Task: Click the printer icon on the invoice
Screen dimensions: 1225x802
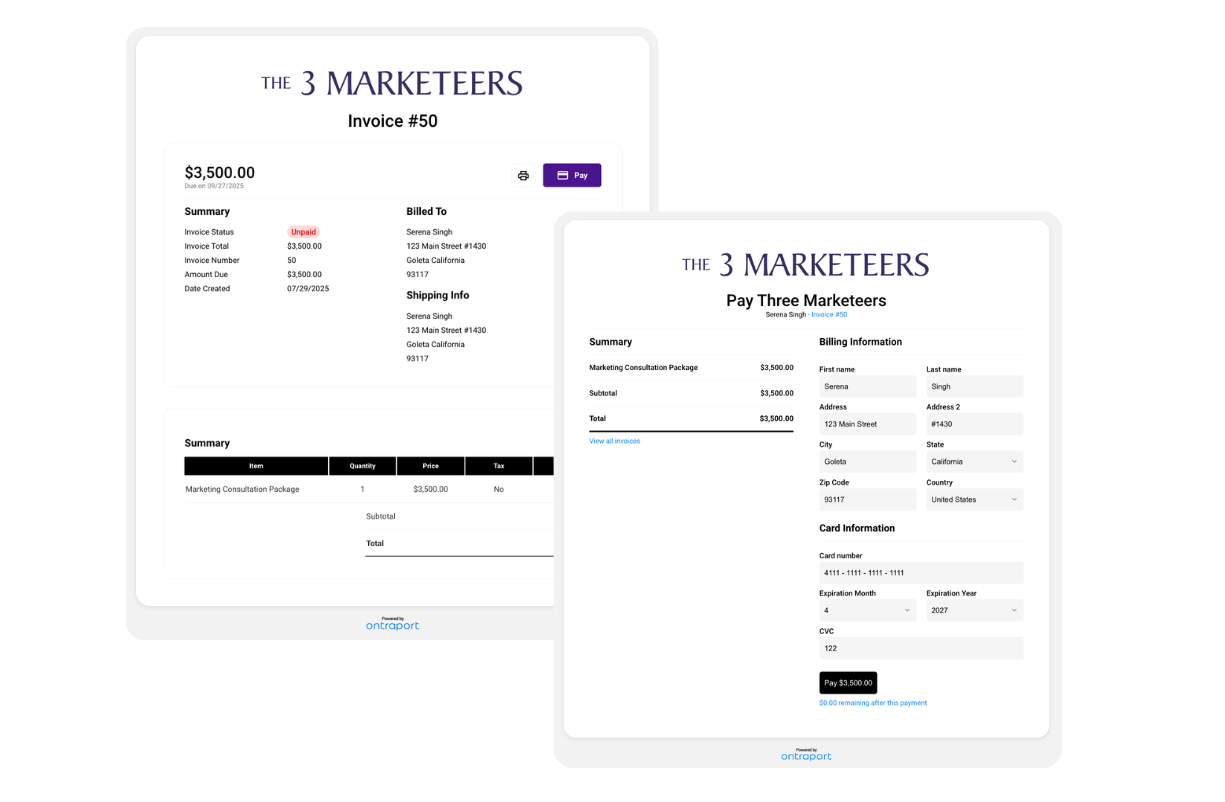Action: (x=523, y=176)
